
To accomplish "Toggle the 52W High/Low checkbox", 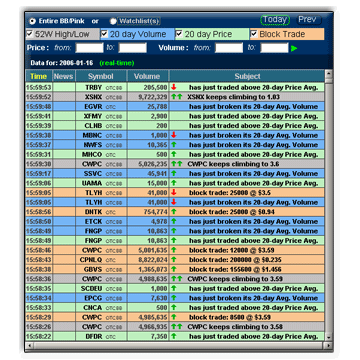I will coord(30,34).
